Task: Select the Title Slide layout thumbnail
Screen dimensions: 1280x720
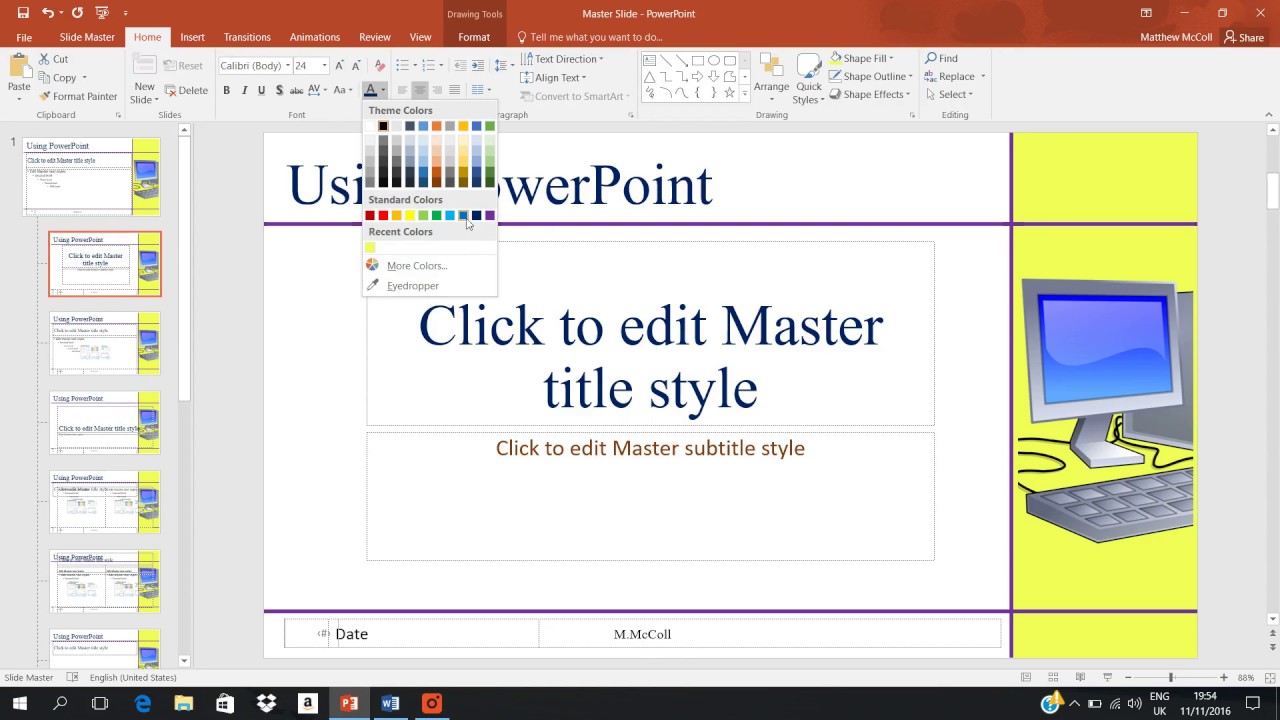Action: pyautogui.click(x=105, y=264)
